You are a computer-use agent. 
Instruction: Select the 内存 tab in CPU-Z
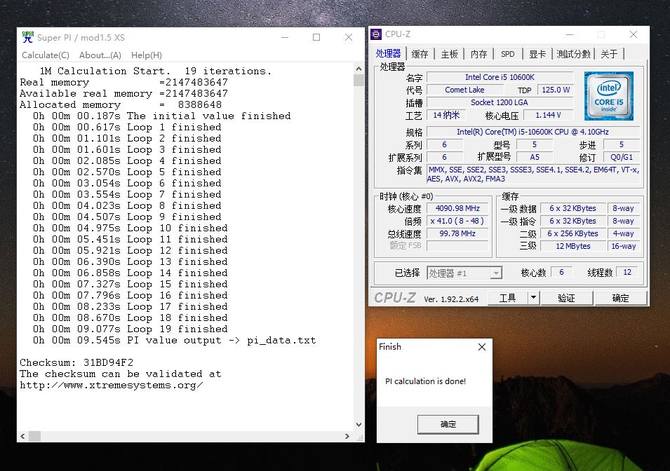(x=479, y=54)
